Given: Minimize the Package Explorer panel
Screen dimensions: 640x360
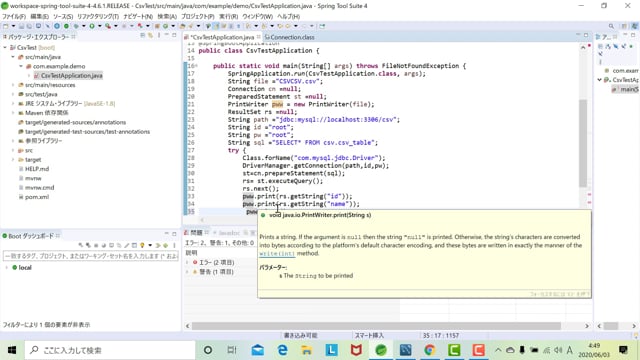Looking at the screenshot, I should [167, 35].
